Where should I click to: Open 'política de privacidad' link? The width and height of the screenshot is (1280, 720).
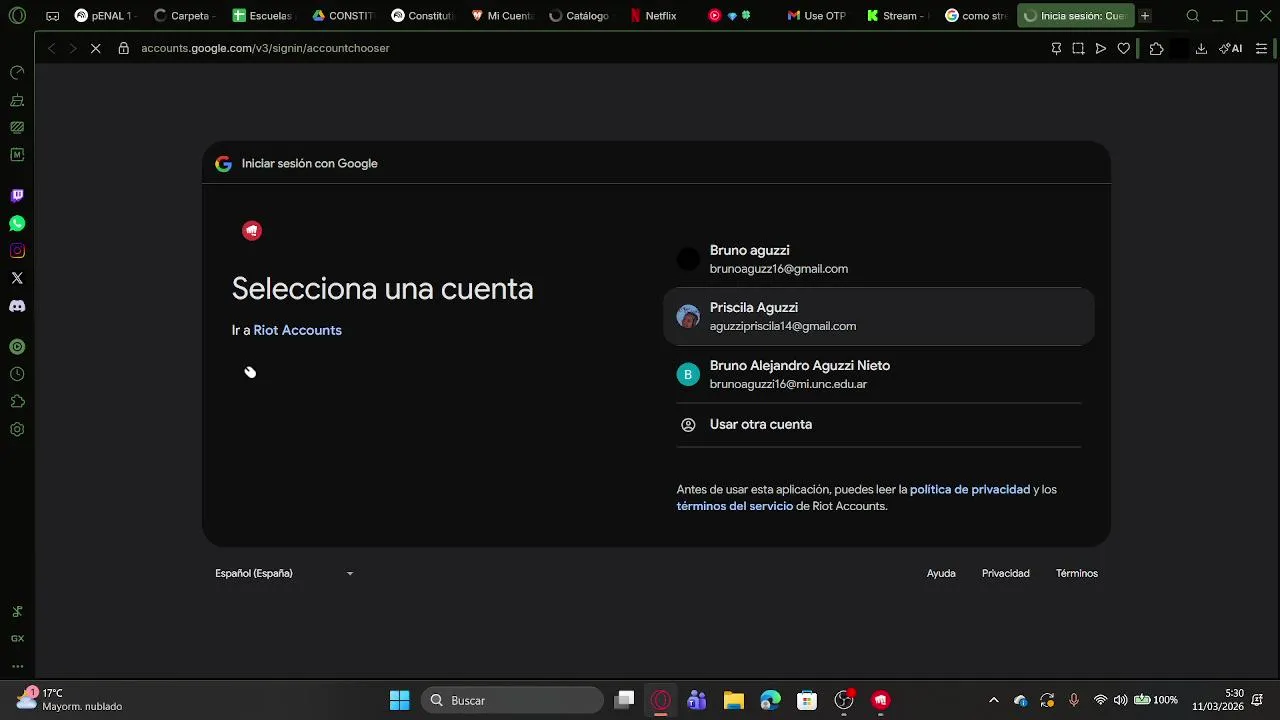tap(970, 489)
